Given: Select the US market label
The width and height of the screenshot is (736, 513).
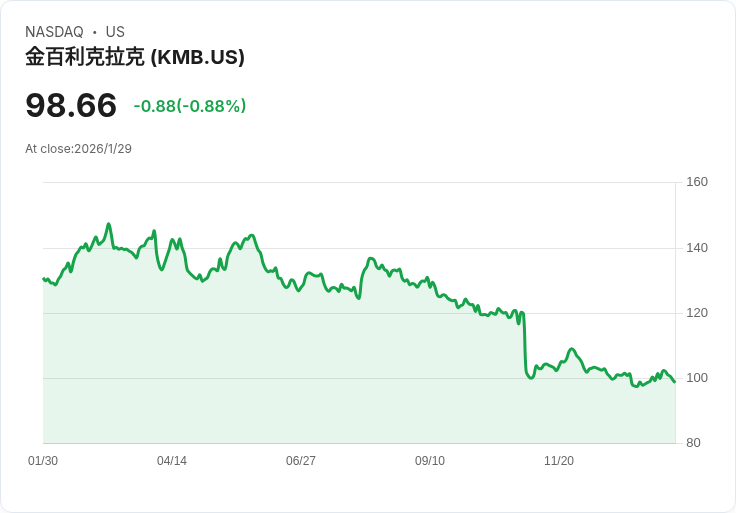Looking at the screenshot, I should [115, 32].
